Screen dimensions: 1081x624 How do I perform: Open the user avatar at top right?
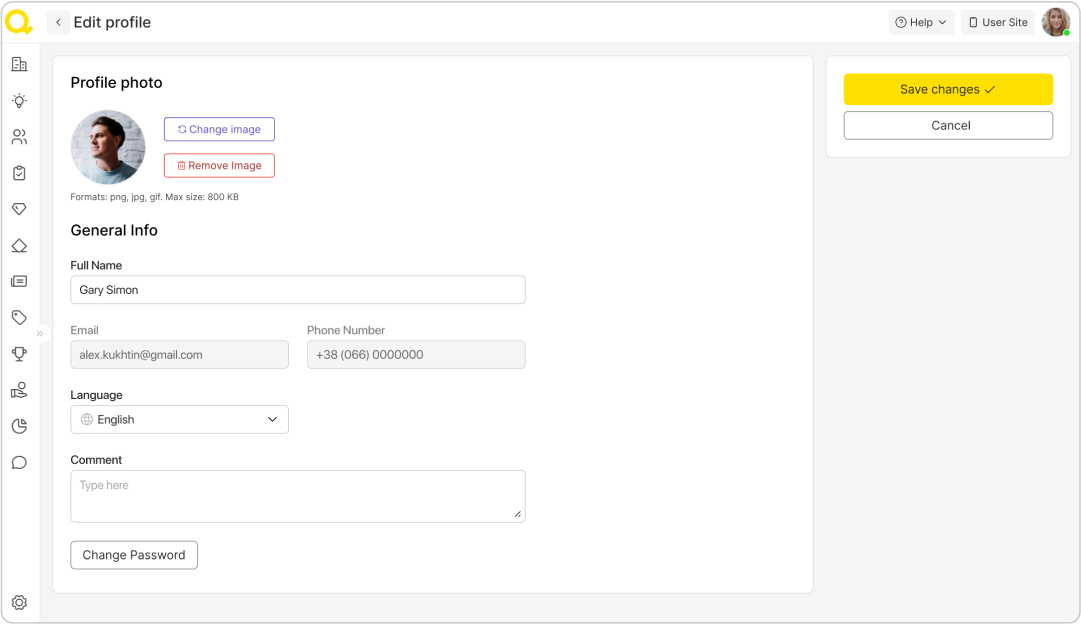tap(1055, 22)
